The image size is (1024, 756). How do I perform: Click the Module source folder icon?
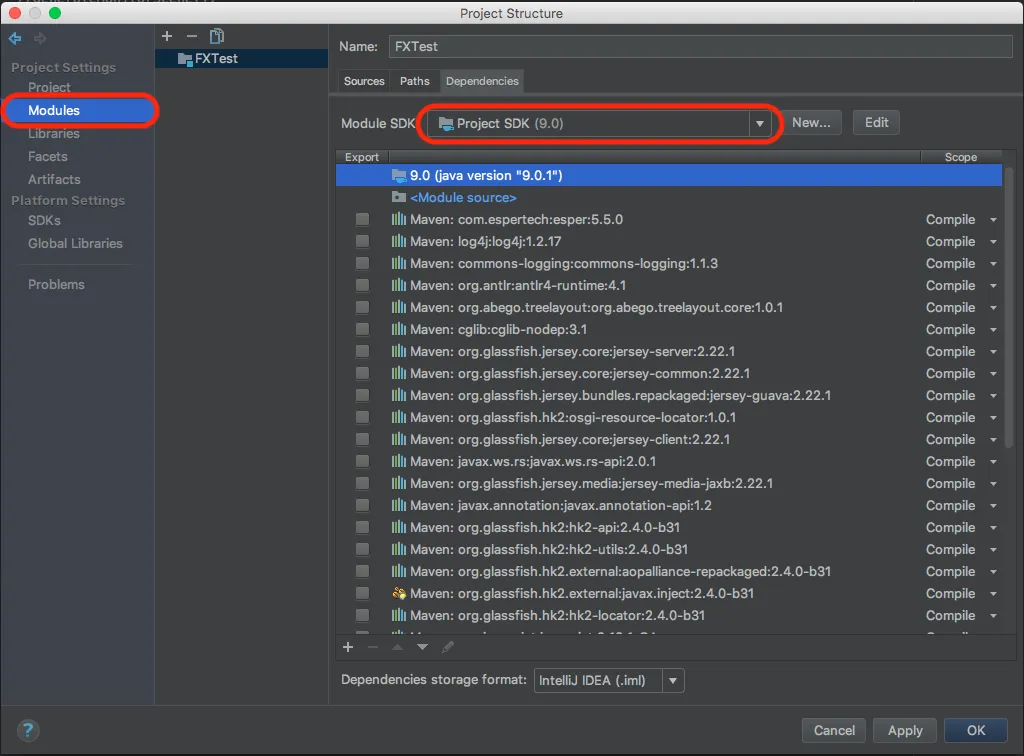pyautogui.click(x=398, y=197)
